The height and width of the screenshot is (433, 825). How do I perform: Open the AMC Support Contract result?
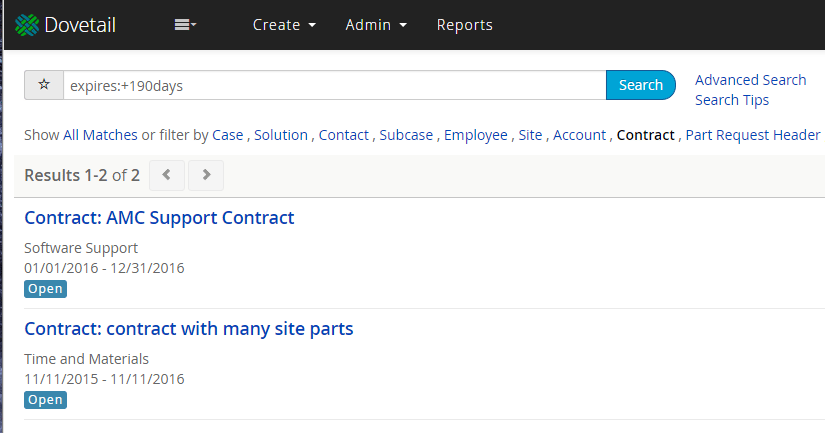coord(159,217)
